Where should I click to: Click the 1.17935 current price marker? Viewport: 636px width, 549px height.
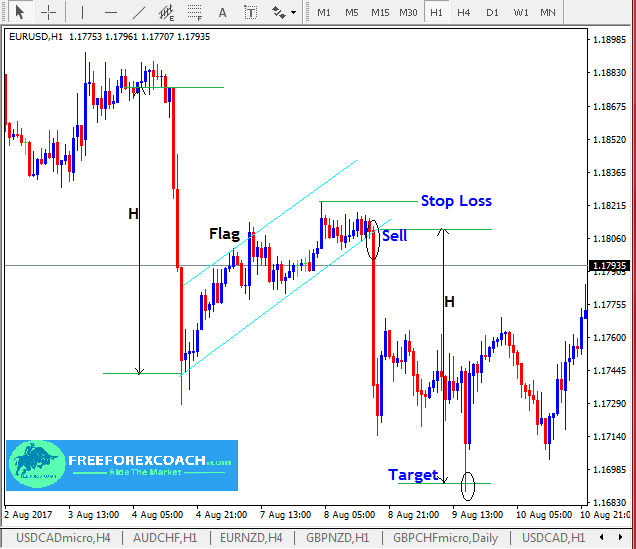pyautogui.click(x=609, y=266)
